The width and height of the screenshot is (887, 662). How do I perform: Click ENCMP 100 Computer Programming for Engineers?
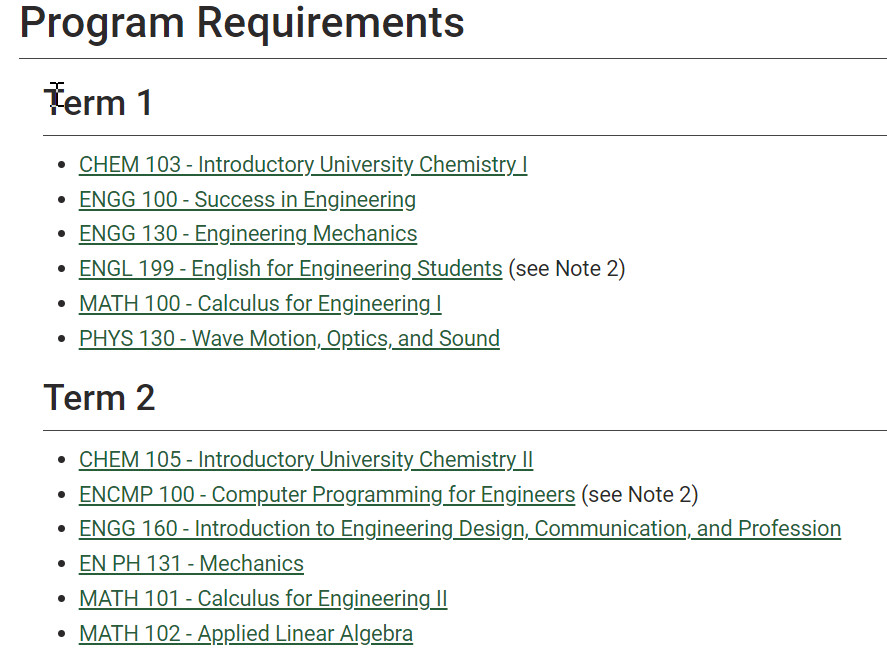tap(327, 495)
